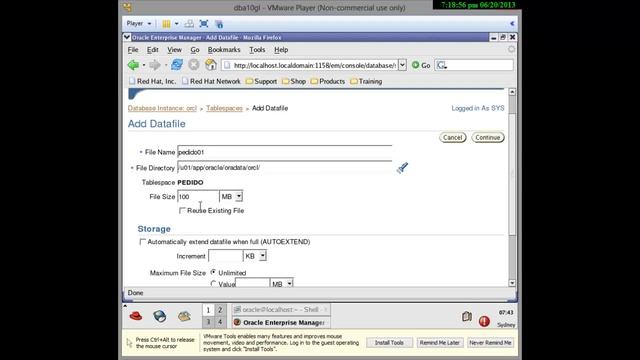Open the dropdown arrow beside the suspend icon
640x360 pixels.
[x=176, y=24]
